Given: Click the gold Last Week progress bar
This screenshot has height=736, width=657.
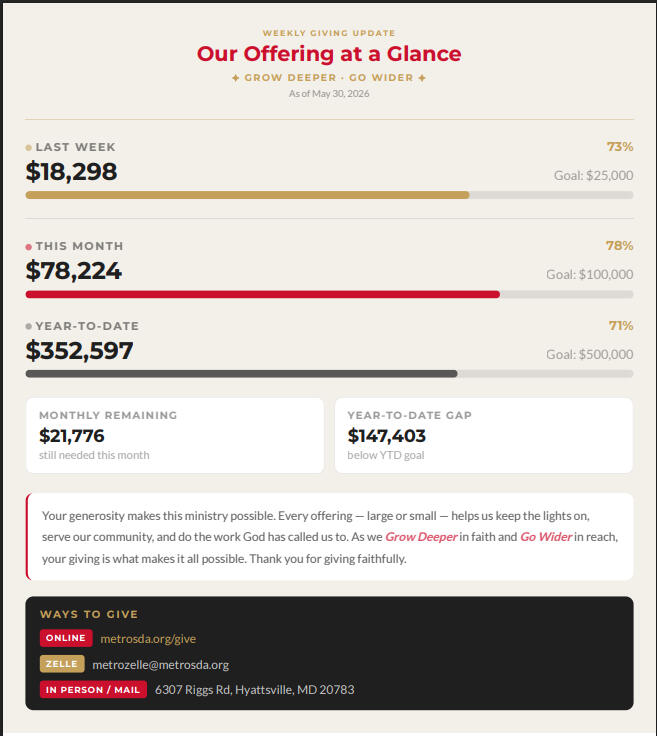Looking at the screenshot, I should tap(329, 195).
